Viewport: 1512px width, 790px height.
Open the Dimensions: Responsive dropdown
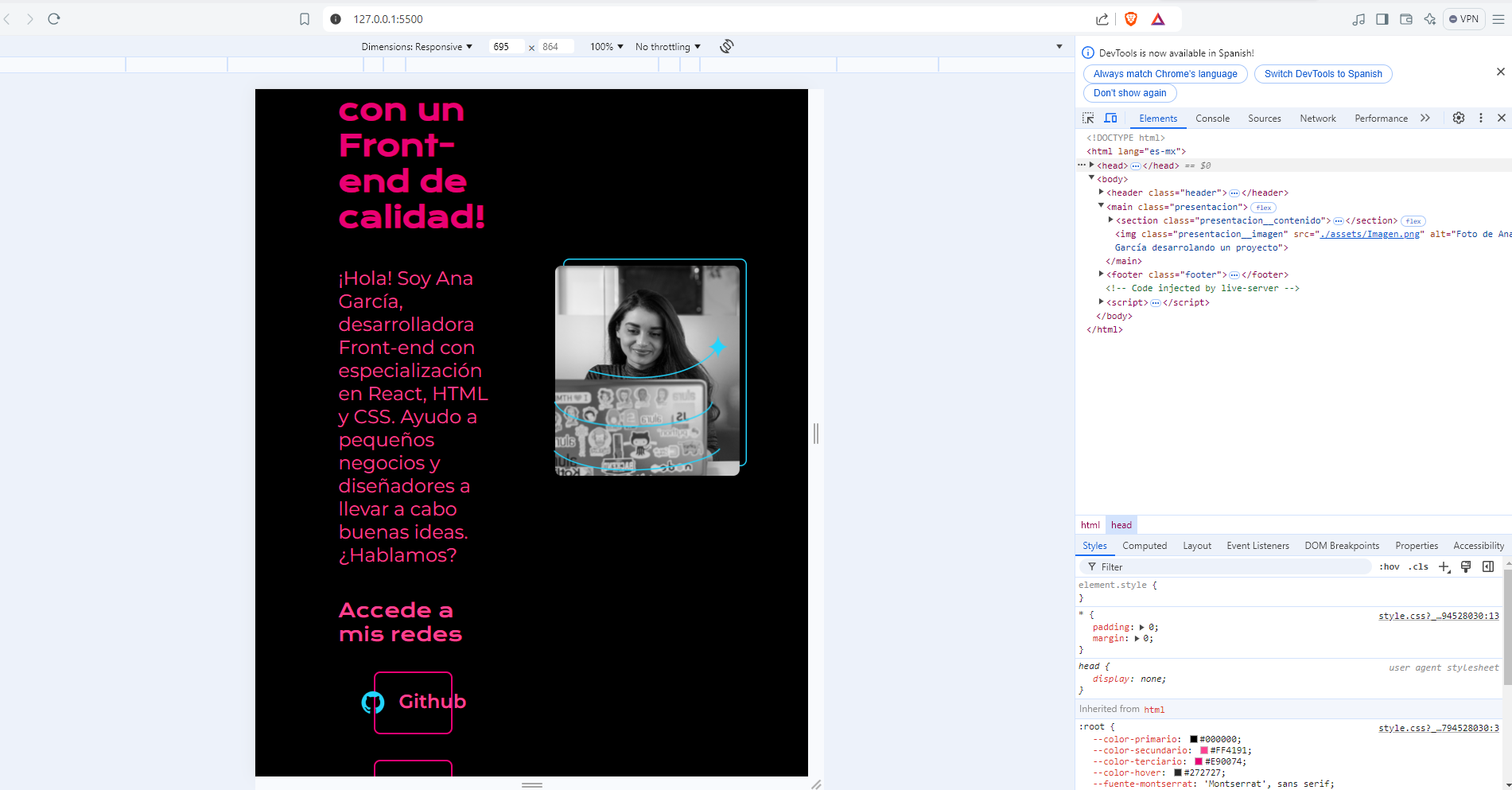coord(417,47)
